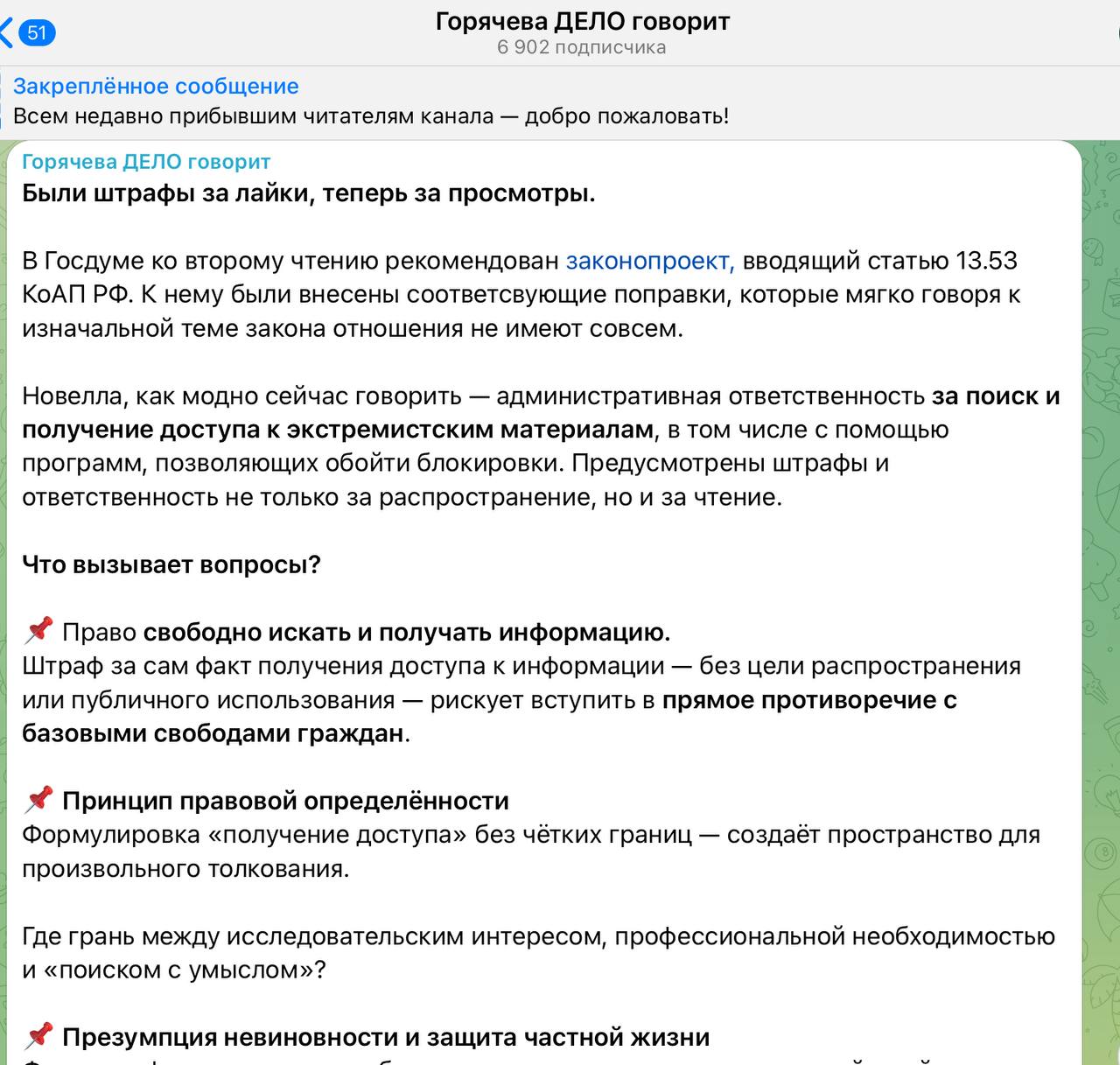
Task: Click the post author name 'Горячева ДЕЛО говорит'
Action: 146,162
